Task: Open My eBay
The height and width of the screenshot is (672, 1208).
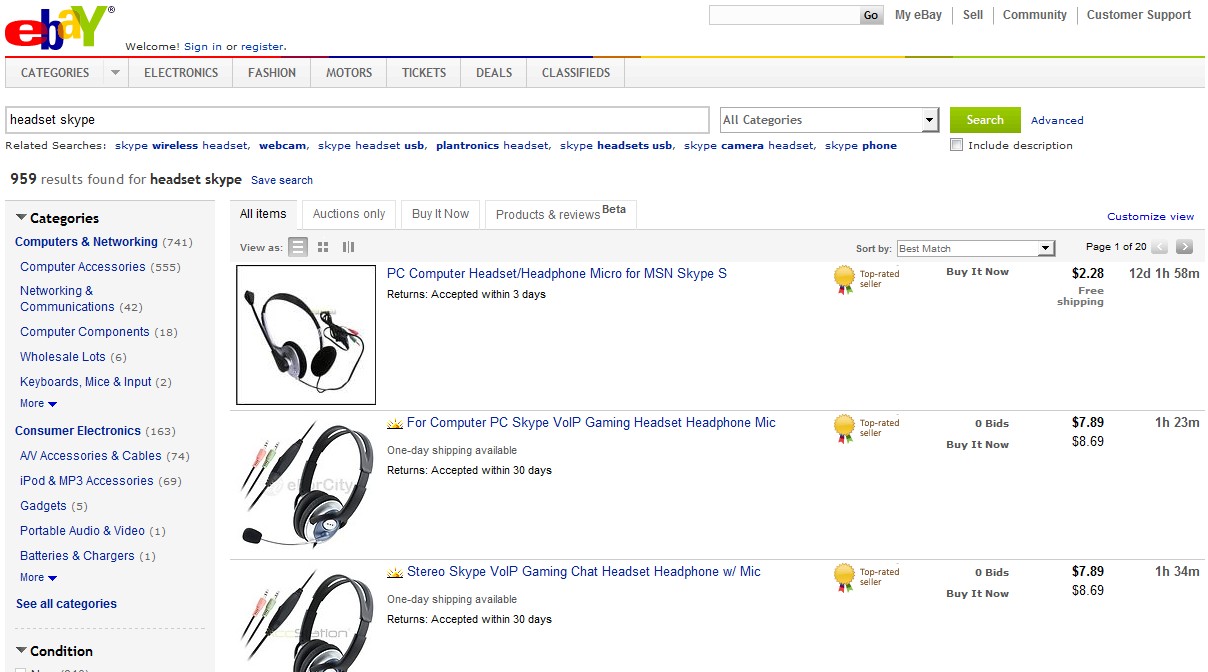Action: pos(918,15)
